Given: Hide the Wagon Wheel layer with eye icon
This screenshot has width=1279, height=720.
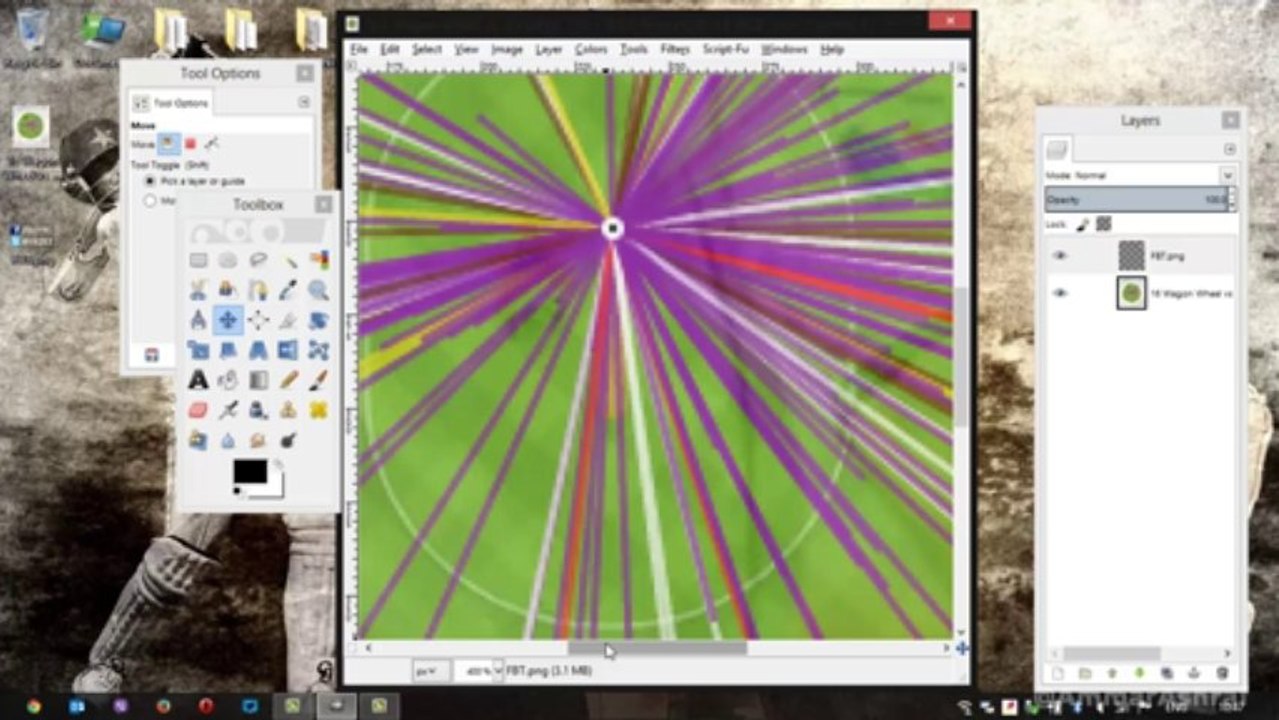Looking at the screenshot, I should 1060,293.
